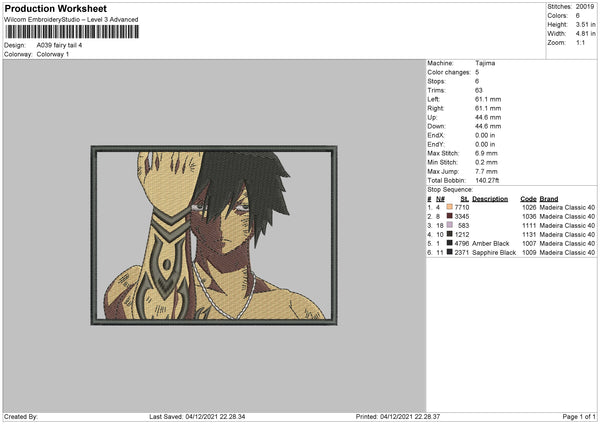
Task: Click the Min Stitch value 0.2 mm
Action: [486, 162]
